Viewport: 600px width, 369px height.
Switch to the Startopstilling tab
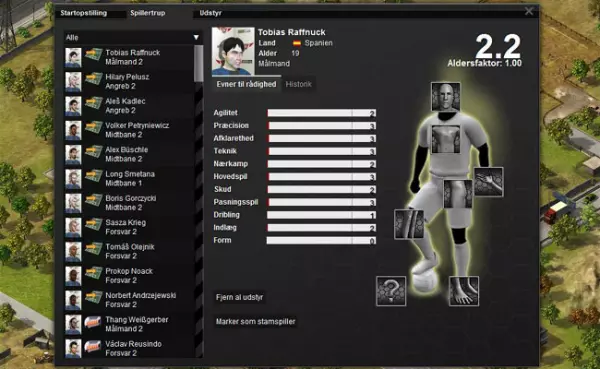pyautogui.click(x=84, y=13)
